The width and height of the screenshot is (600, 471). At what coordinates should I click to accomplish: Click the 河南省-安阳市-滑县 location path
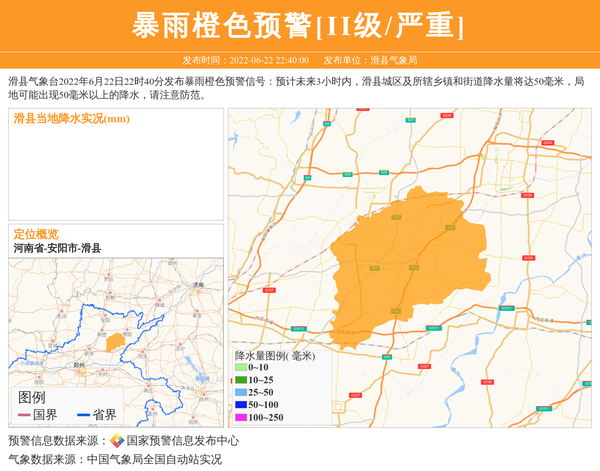57,248
